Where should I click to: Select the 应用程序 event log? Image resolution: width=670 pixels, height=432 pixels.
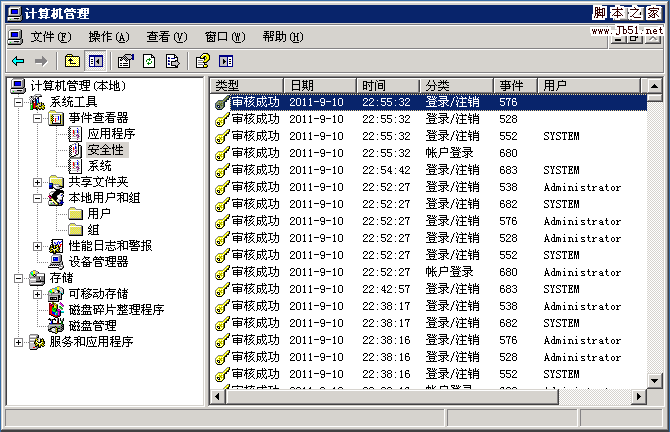pos(110,133)
